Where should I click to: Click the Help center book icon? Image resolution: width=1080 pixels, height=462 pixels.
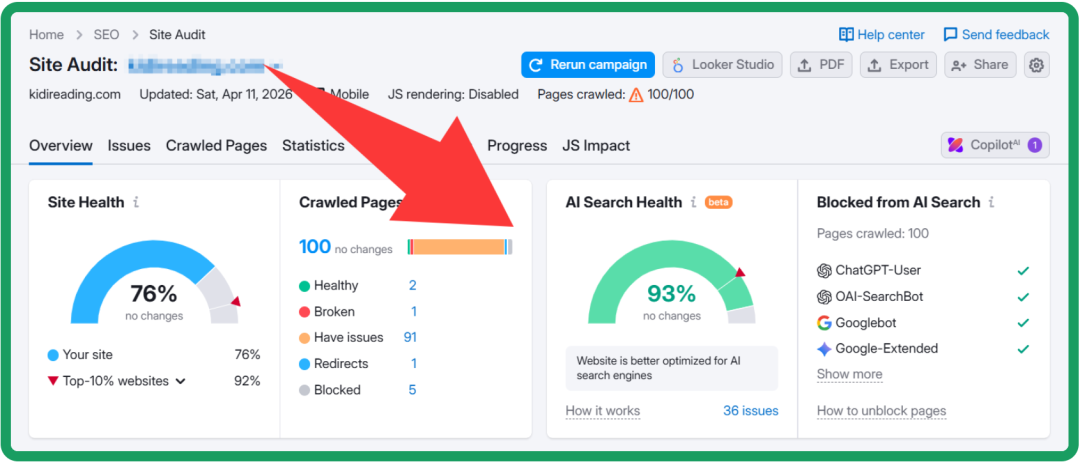coord(846,34)
